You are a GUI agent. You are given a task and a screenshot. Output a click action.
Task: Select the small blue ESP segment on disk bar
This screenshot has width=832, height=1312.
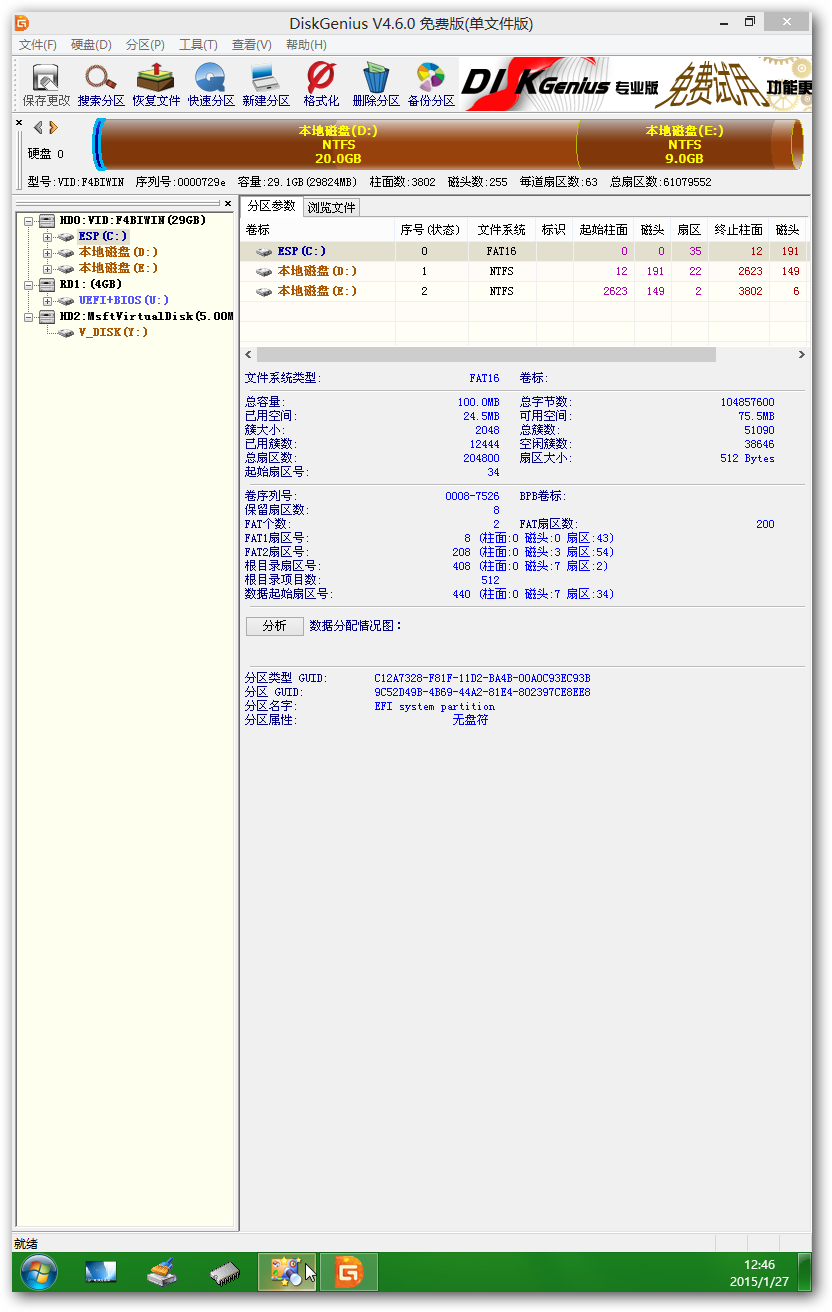[x=98, y=145]
